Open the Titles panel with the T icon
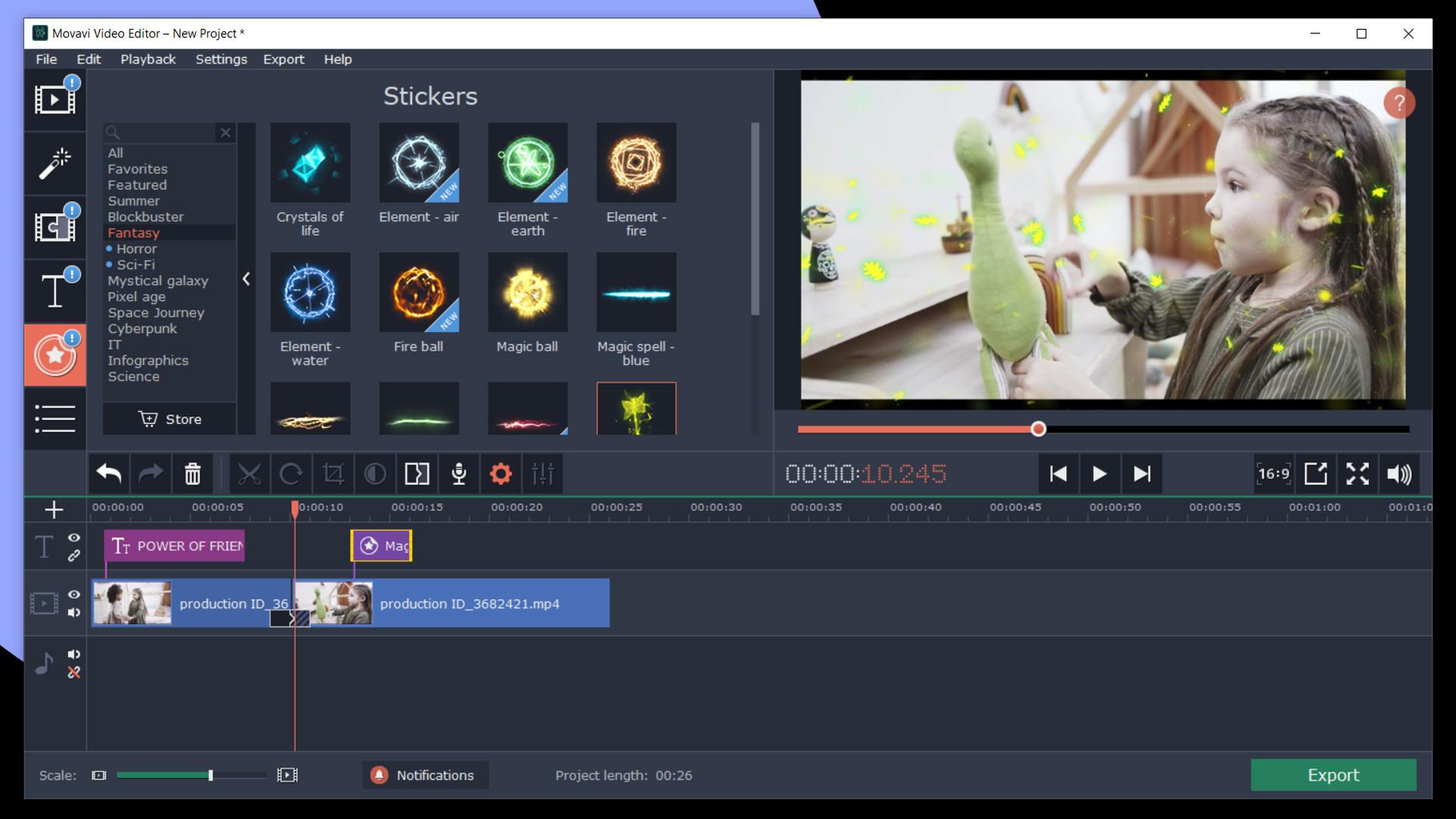 tap(55, 290)
